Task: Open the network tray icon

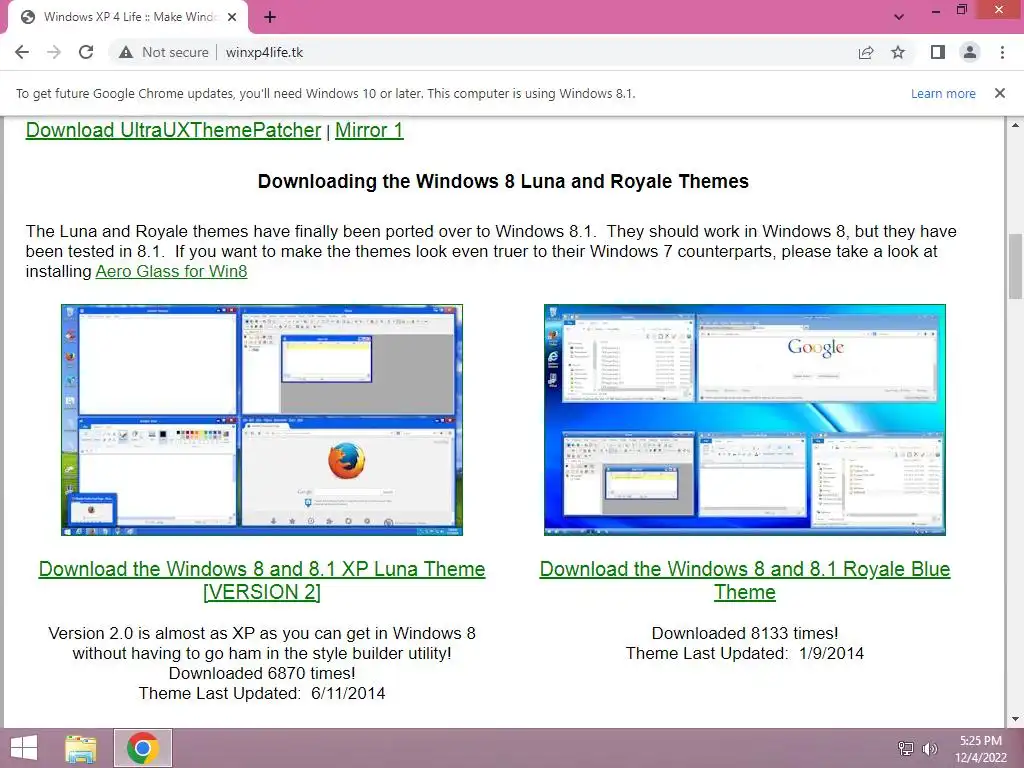Action: point(906,748)
